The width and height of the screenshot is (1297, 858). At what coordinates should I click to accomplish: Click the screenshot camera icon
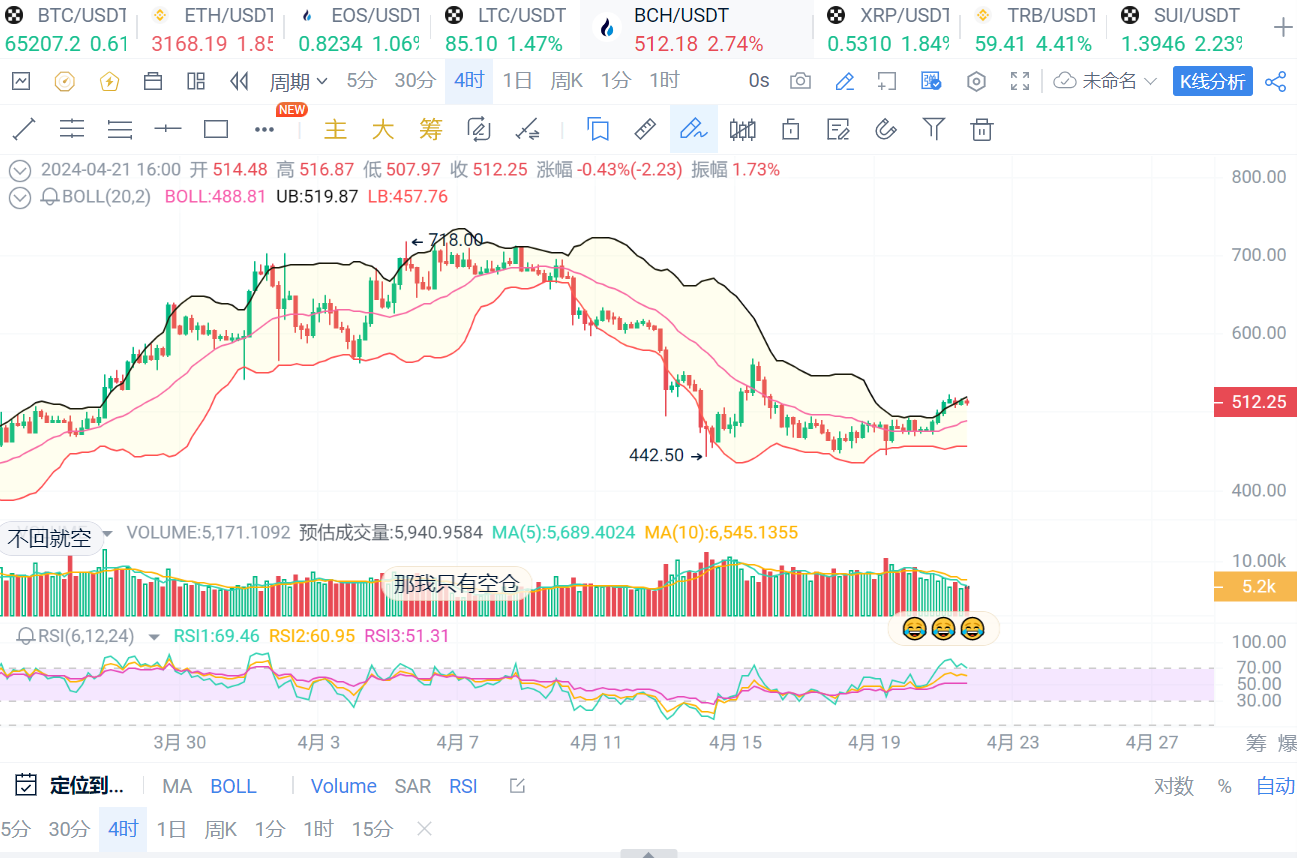click(800, 82)
